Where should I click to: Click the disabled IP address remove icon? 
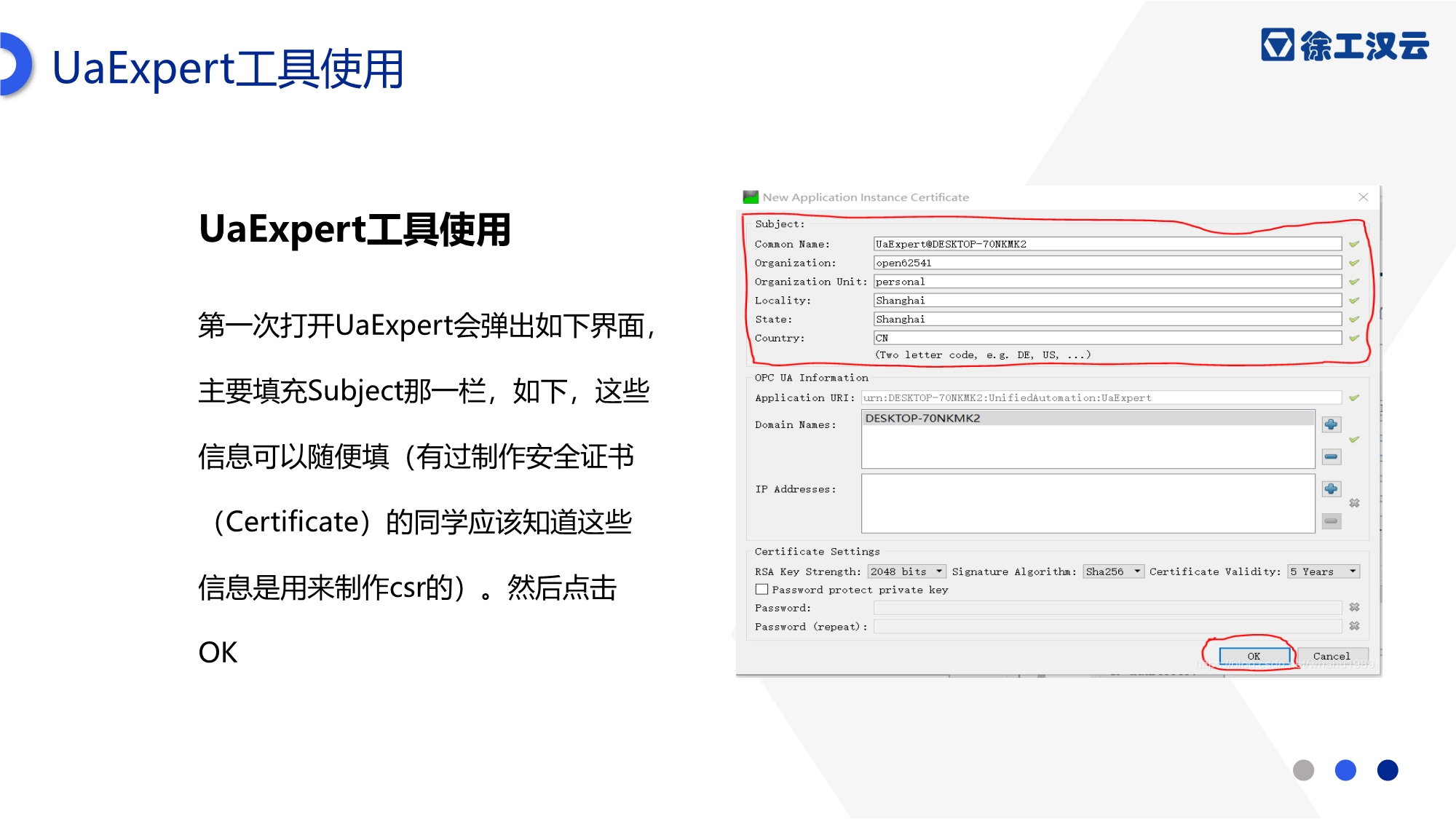(x=1331, y=521)
